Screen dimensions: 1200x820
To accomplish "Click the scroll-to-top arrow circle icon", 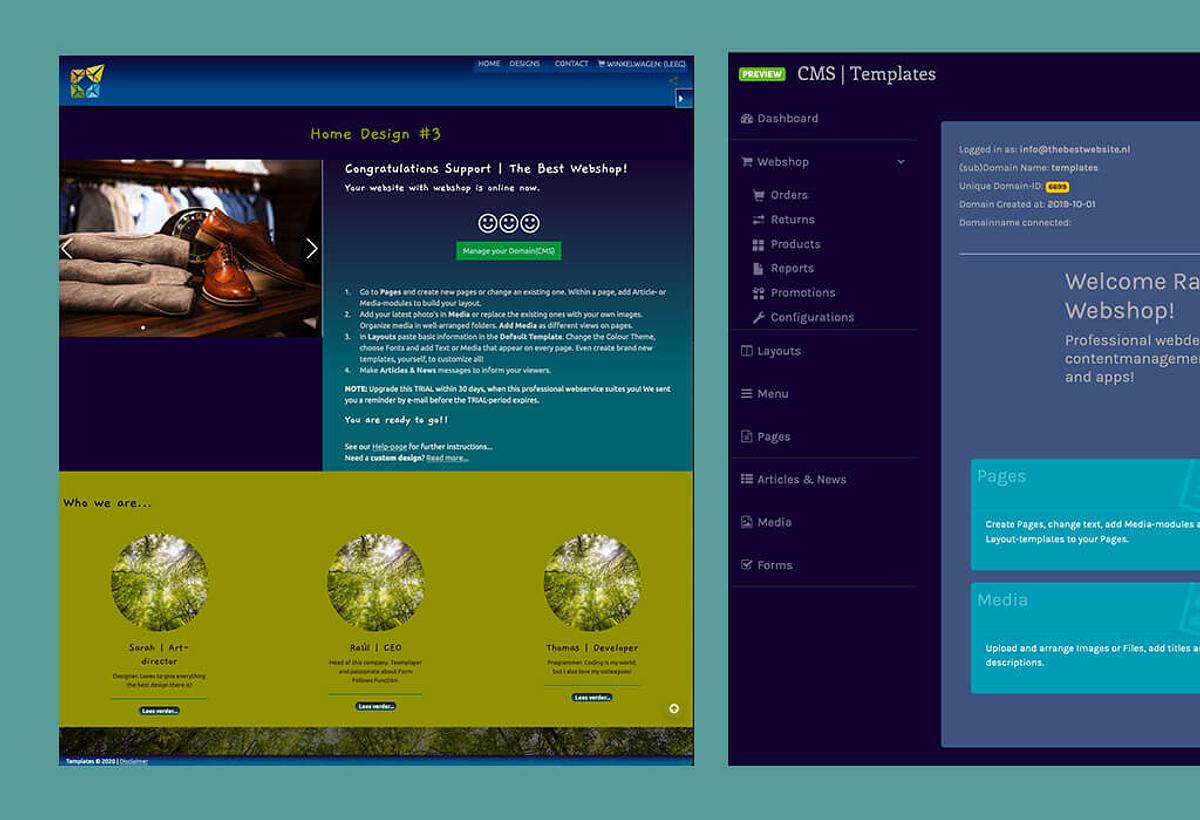I will tap(674, 708).
